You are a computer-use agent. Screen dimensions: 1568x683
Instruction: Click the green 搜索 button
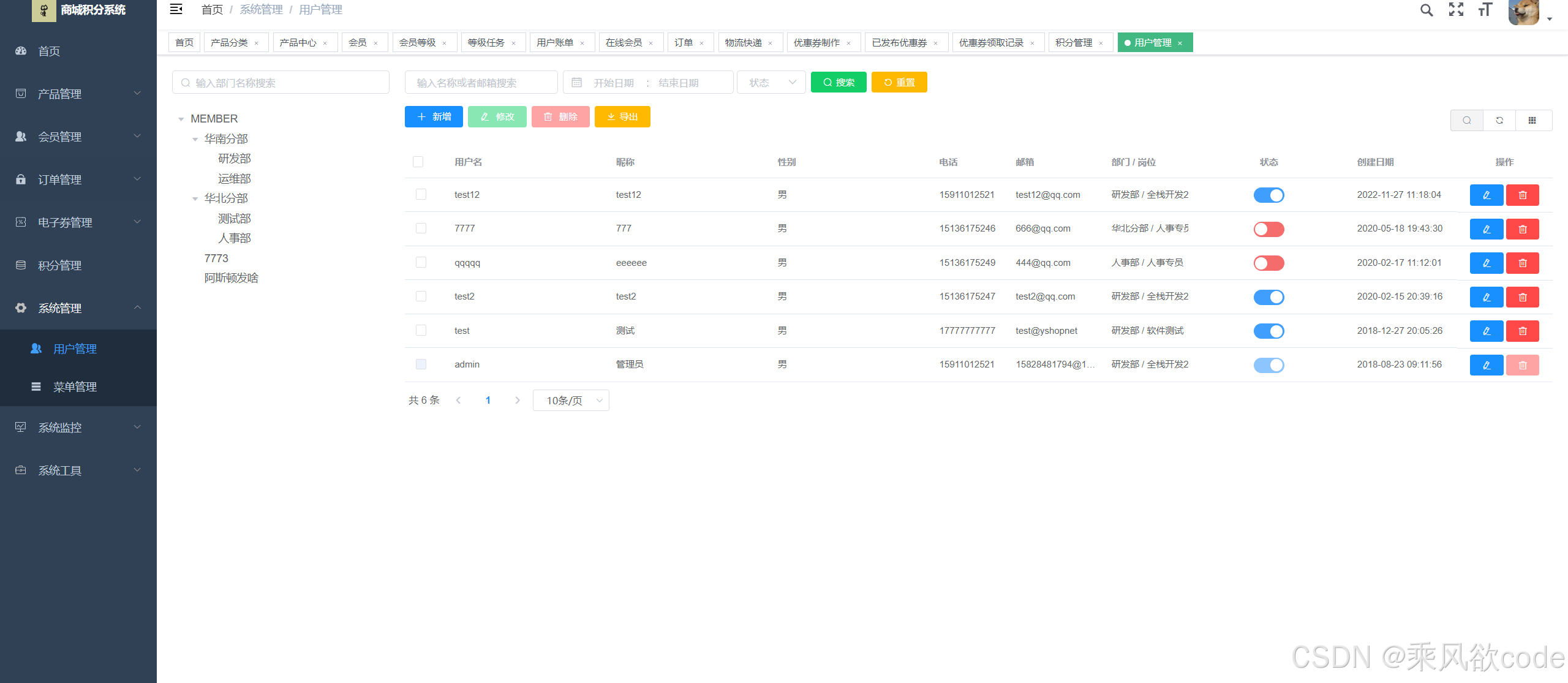click(839, 82)
